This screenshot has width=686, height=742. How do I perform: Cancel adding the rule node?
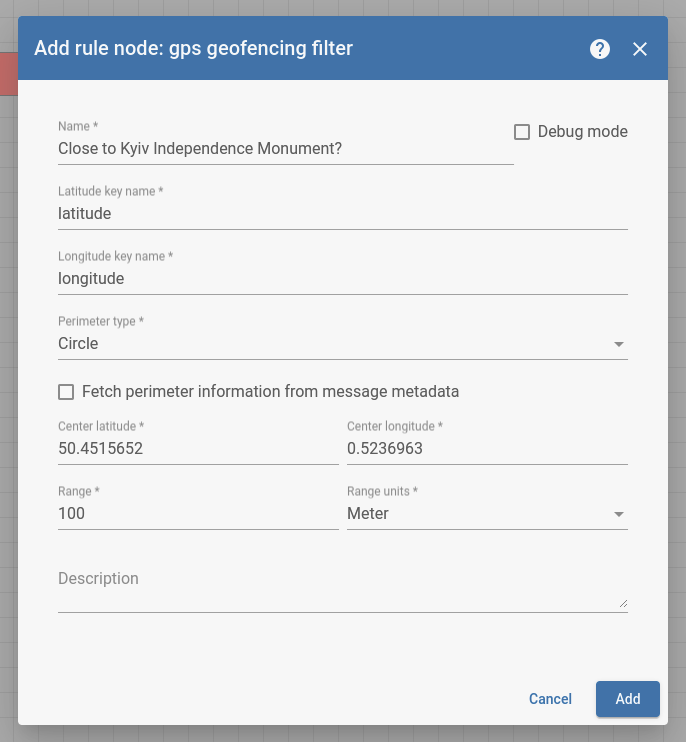550,699
